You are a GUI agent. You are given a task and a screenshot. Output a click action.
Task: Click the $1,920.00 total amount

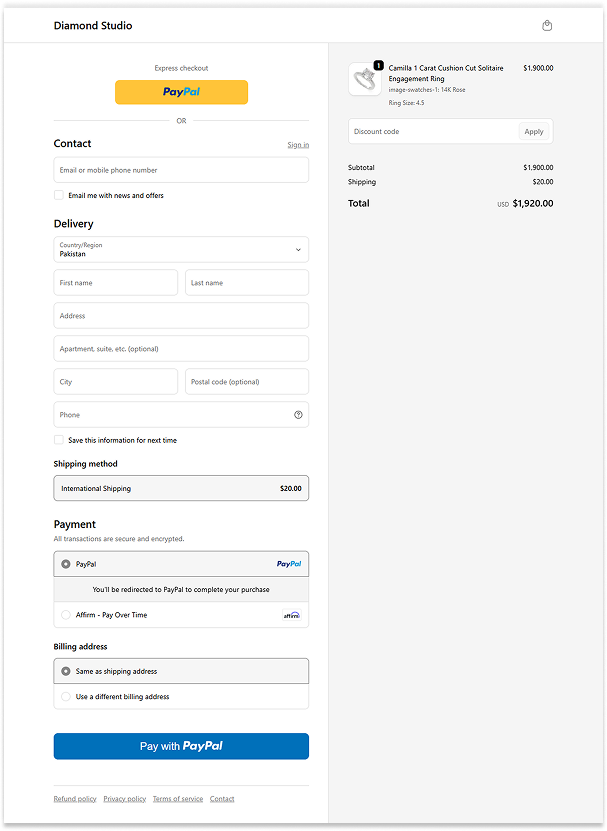coord(533,204)
